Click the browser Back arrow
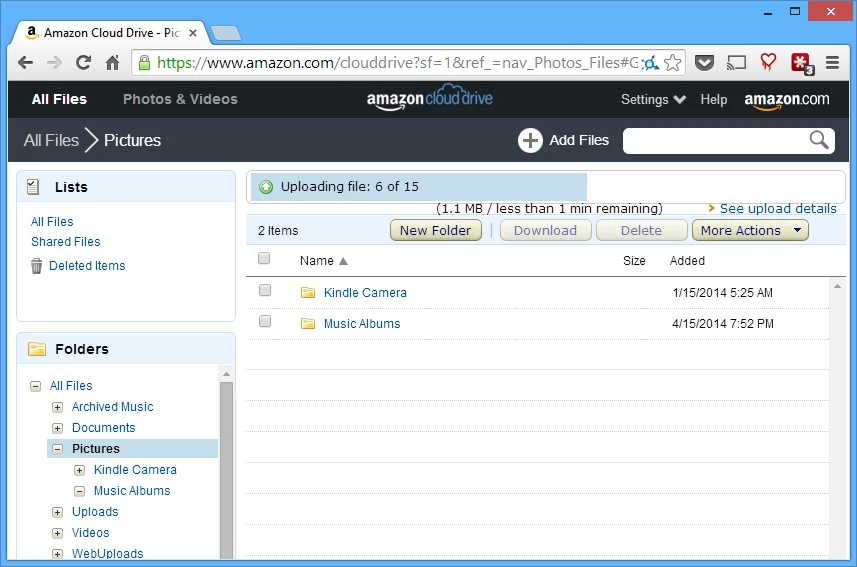Image resolution: width=857 pixels, height=567 pixels. coord(25,63)
